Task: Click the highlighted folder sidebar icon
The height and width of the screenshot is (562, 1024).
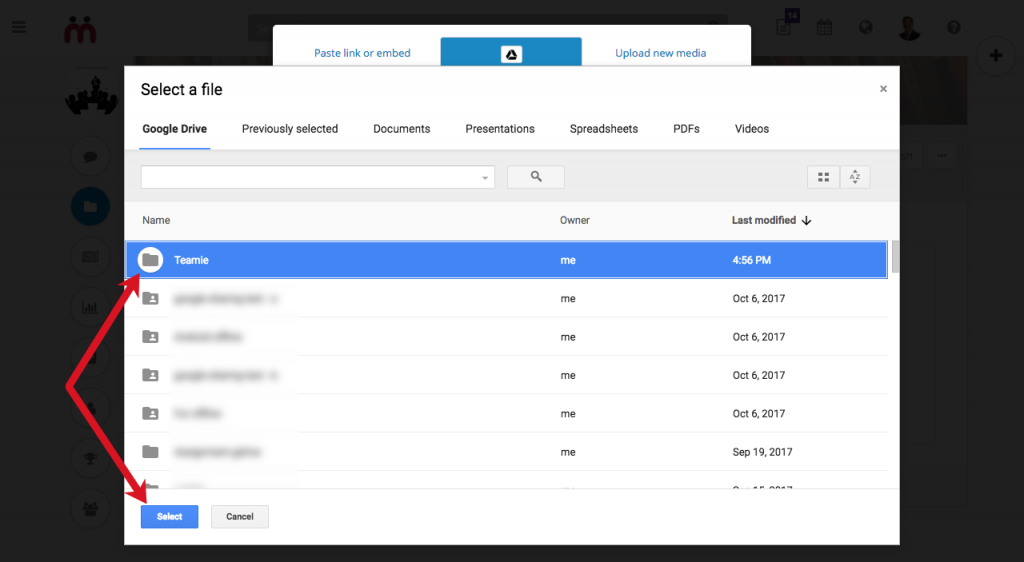Action: pyautogui.click(x=91, y=206)
